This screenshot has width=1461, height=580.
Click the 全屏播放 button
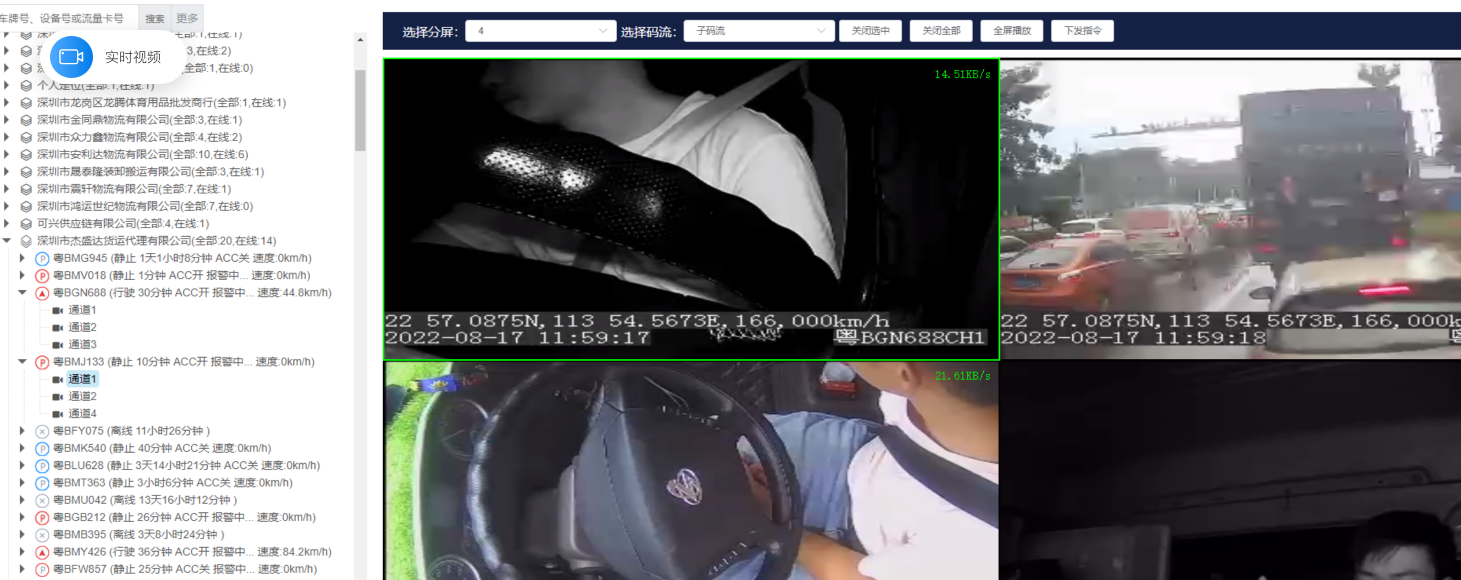pos(1012,31)
